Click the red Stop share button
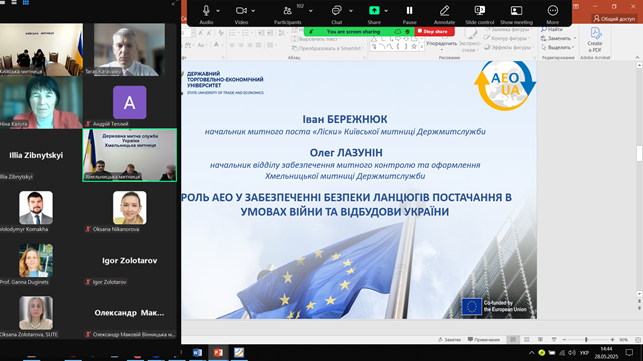Image resolution: width=643 pixels, height=361 pixels. pos(434,32)
